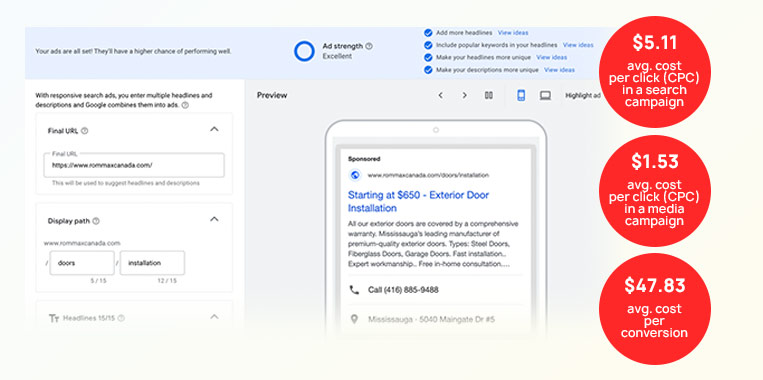
Task: Click the 'Excellent' ad strength rating text
Action: click(337, 56)
